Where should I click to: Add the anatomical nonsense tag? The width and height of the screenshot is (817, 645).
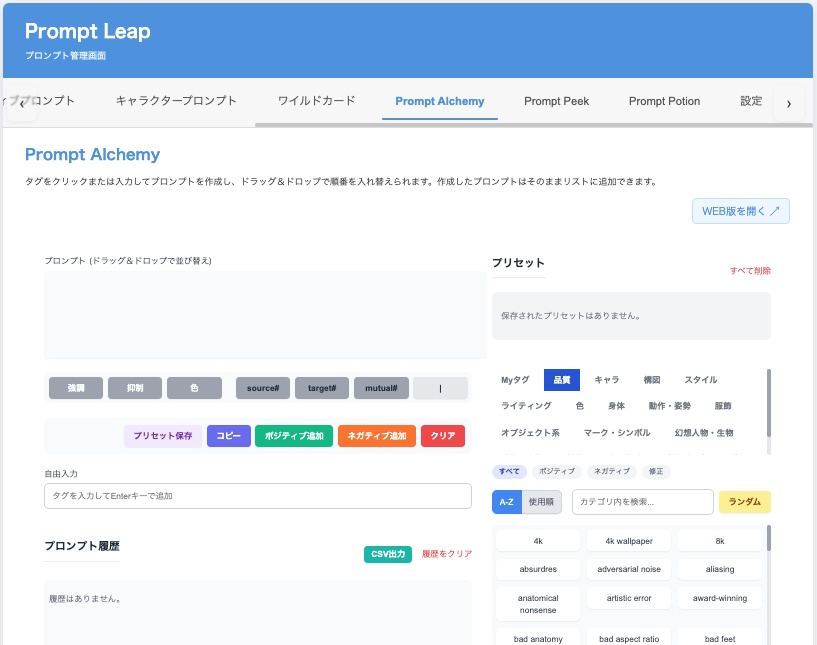tap(538, 604)
